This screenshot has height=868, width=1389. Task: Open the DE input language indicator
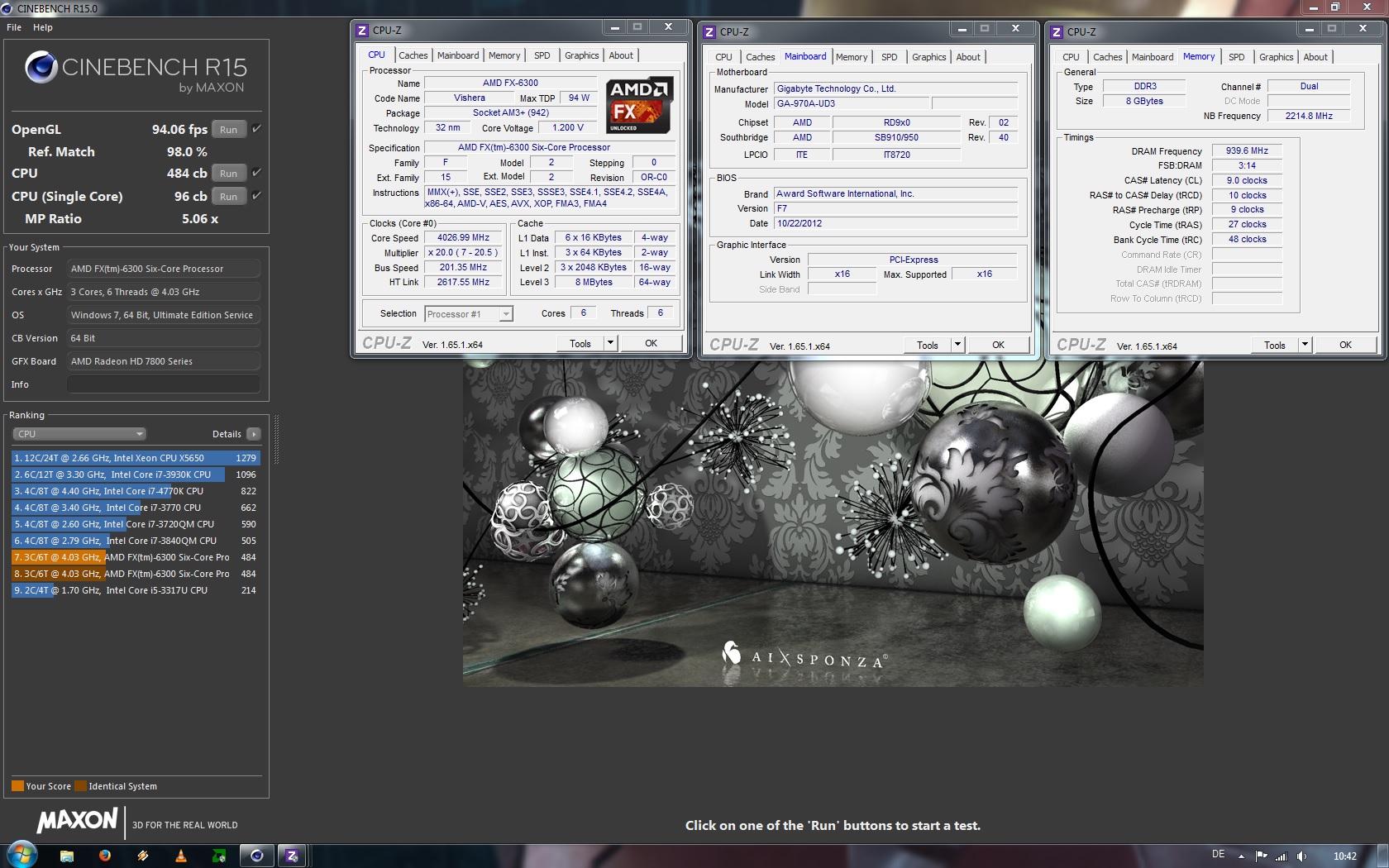1218,855
